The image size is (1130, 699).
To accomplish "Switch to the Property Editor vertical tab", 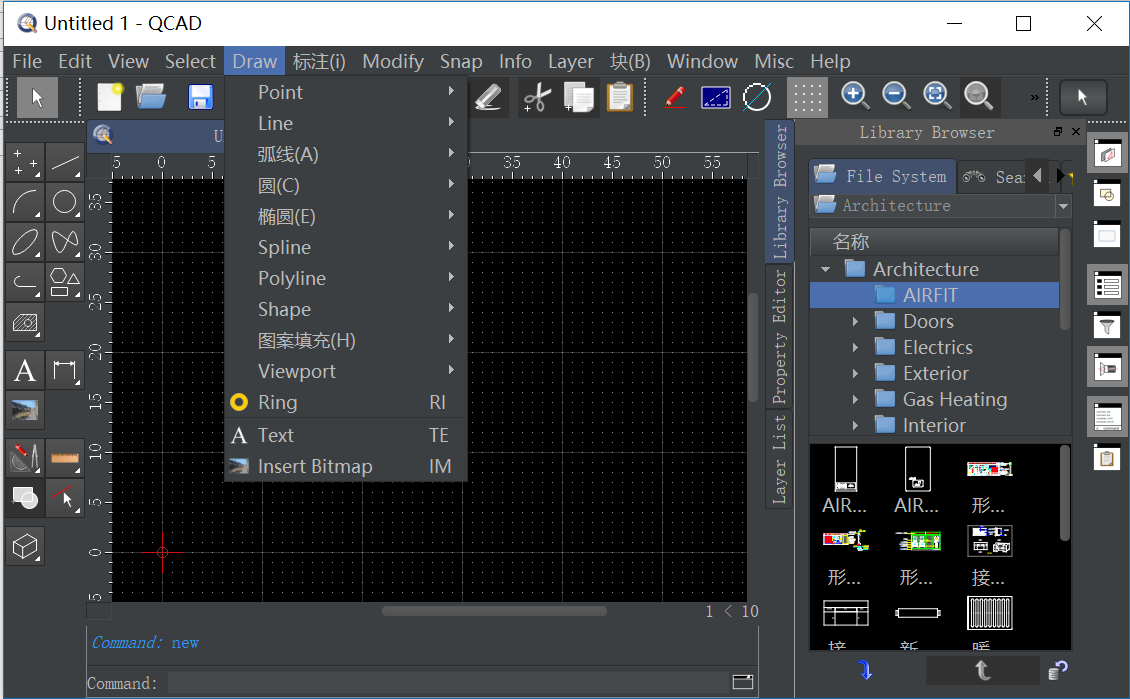I will [x=780, y=337].
